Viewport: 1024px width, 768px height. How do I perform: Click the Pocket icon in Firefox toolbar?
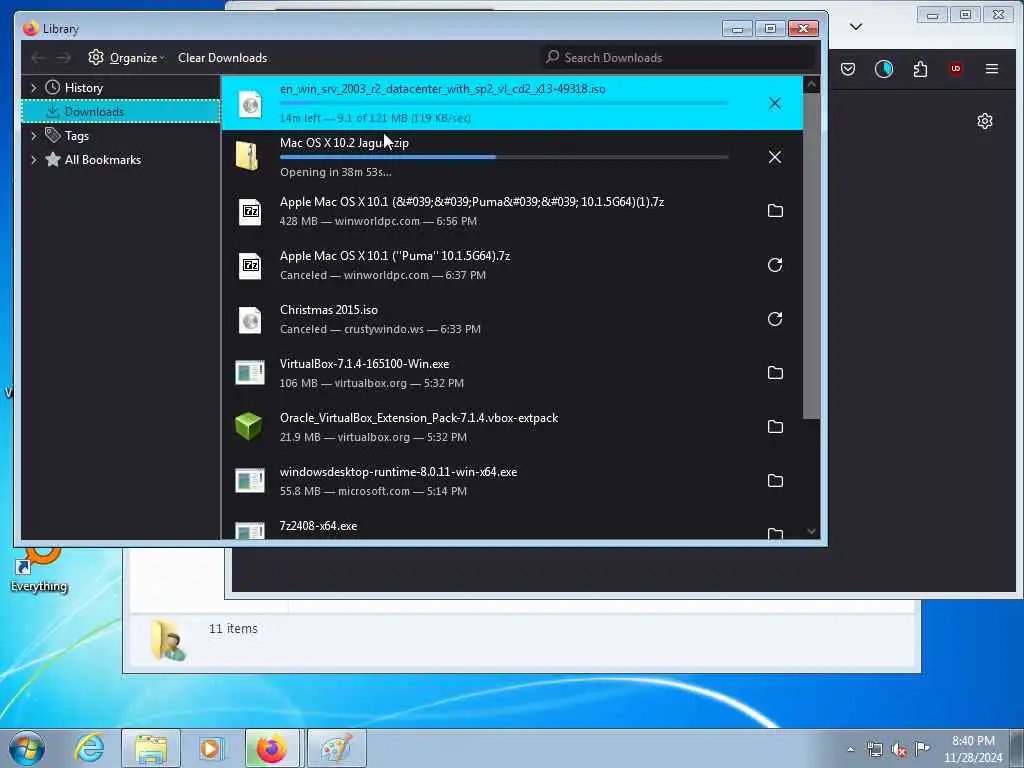(848, 69)
